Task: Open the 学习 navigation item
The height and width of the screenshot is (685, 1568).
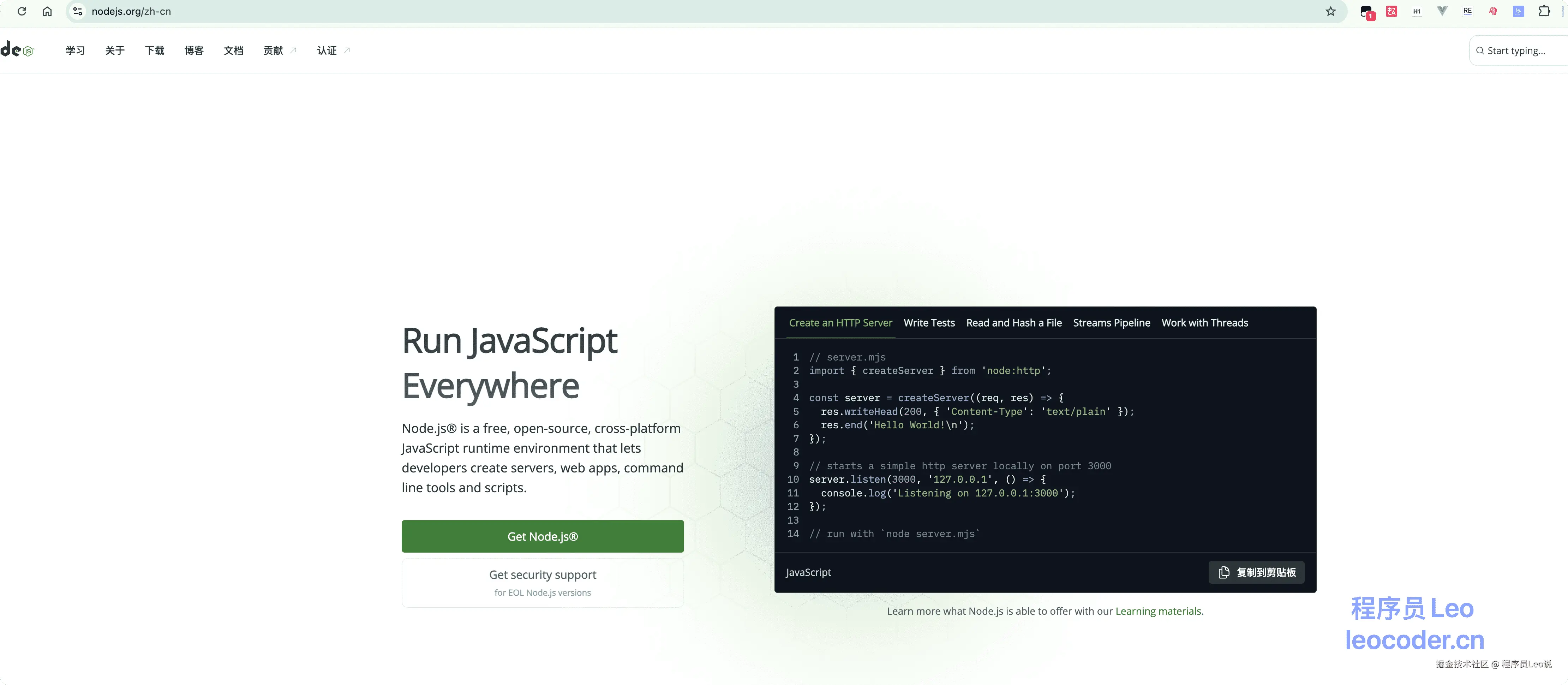Action: [75, 50]
